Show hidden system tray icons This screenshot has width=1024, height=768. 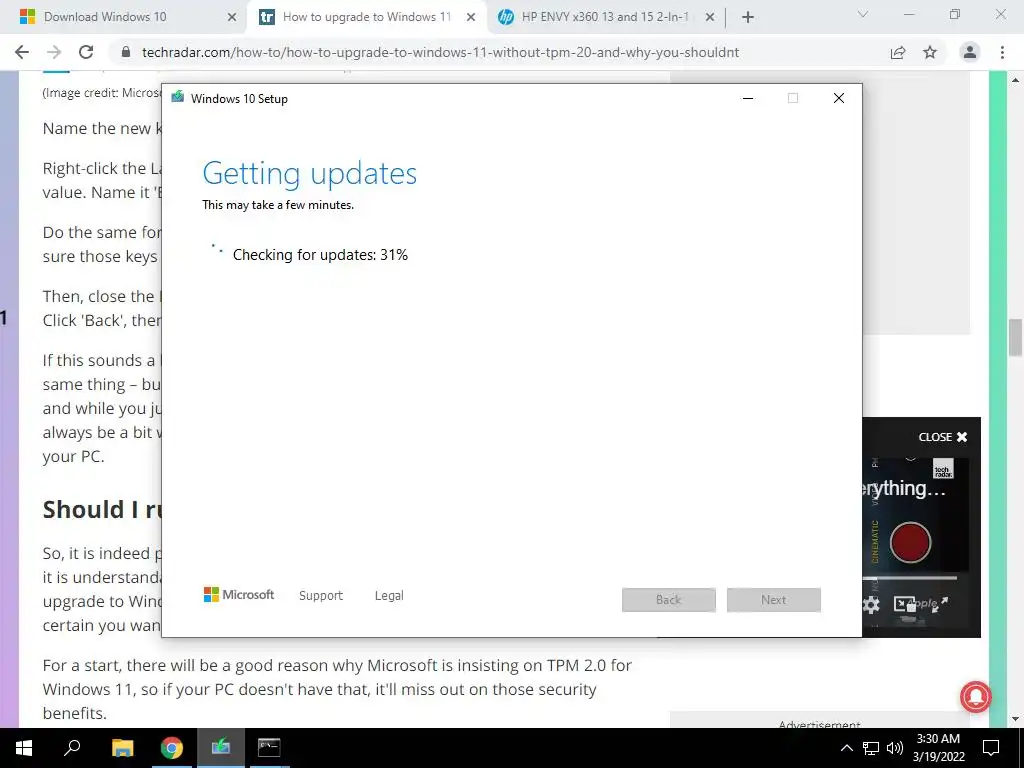[x=846, y=748]
